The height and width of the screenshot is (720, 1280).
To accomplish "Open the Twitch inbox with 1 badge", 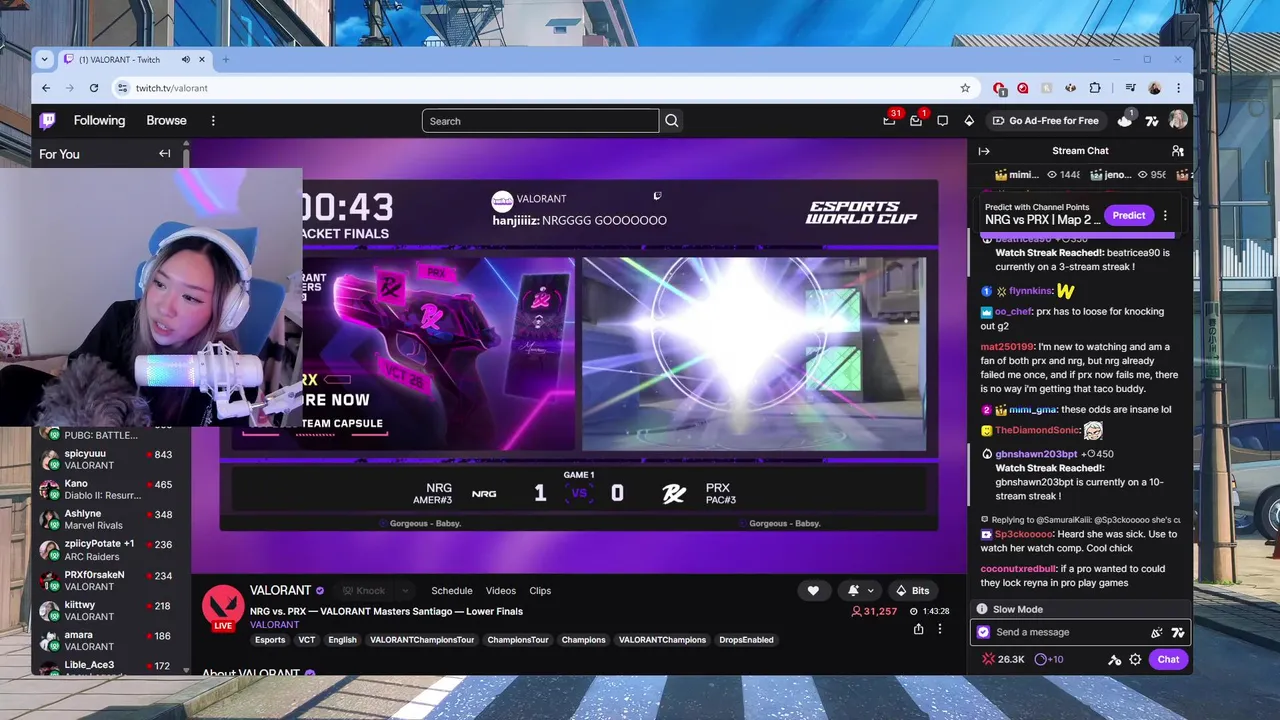I will [916, 120].
